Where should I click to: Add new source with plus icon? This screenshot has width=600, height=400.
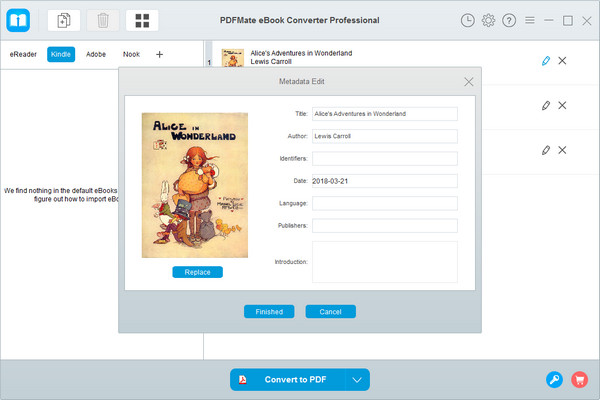tap(160, 54)
